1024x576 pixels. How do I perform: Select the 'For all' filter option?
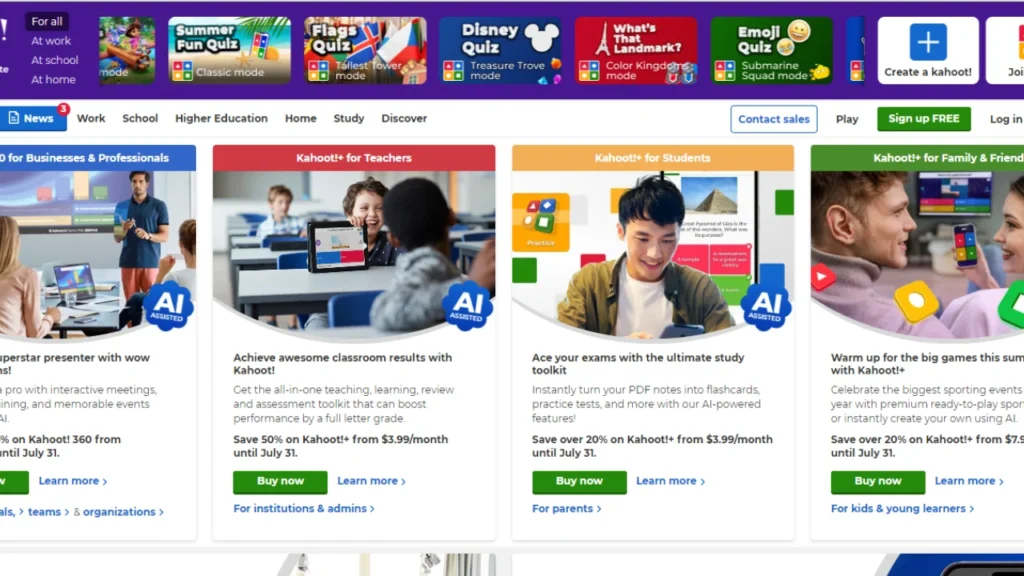(x=47, y=22)
